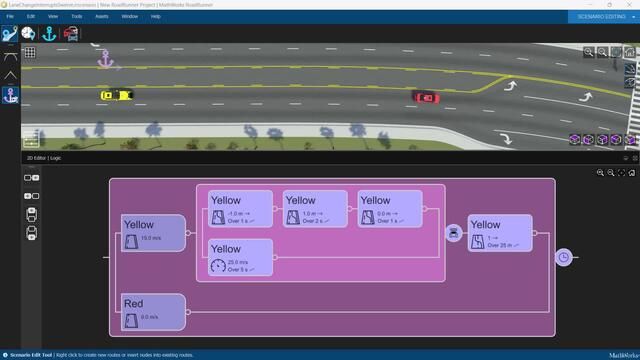Screen dimensions: 640x360
Task: Select the teal anchor tool in top toolbar
Action: (x=49, y=33)
